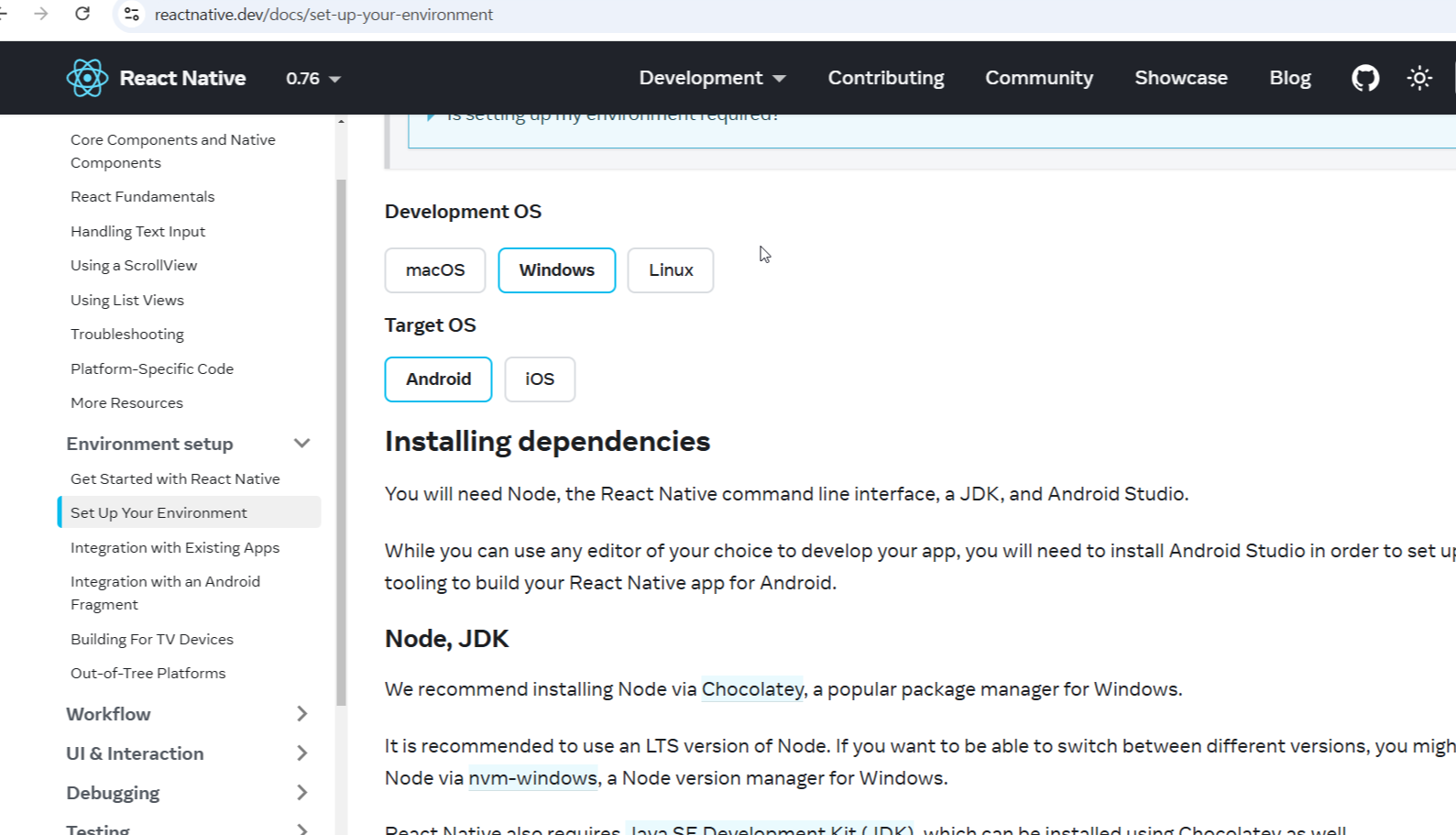Expand the UI & Interaction chevron
Image resolution: width=1456 pixels, height=835 pixels.
click(301, 753)
